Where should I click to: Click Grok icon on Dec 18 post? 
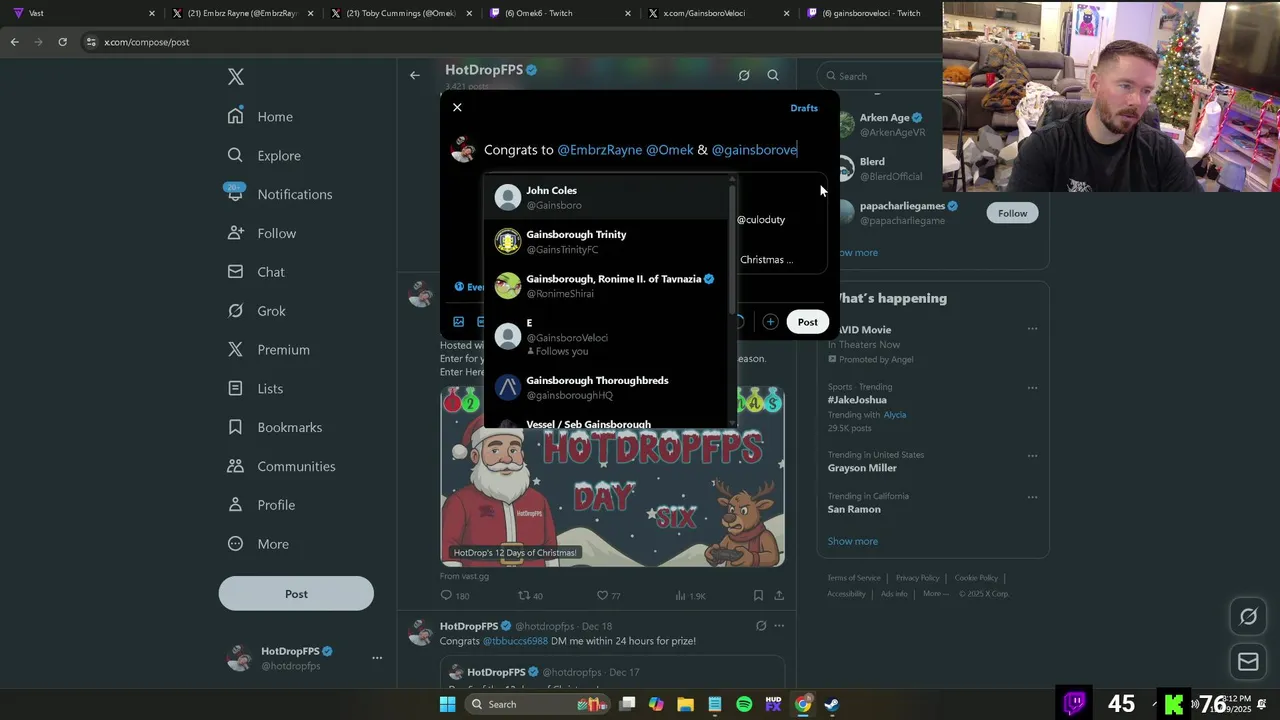click(x=761, y=626)
